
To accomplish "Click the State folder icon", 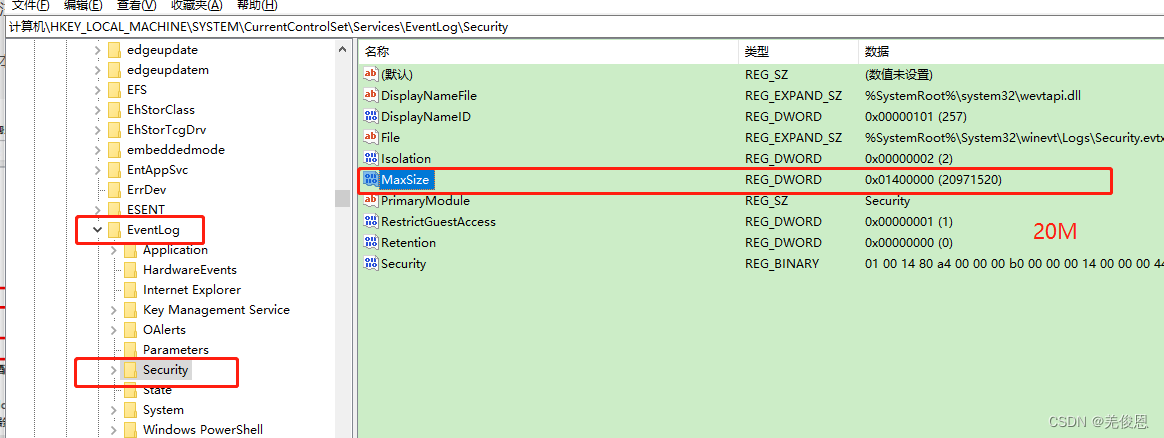I will coord(130,390).
